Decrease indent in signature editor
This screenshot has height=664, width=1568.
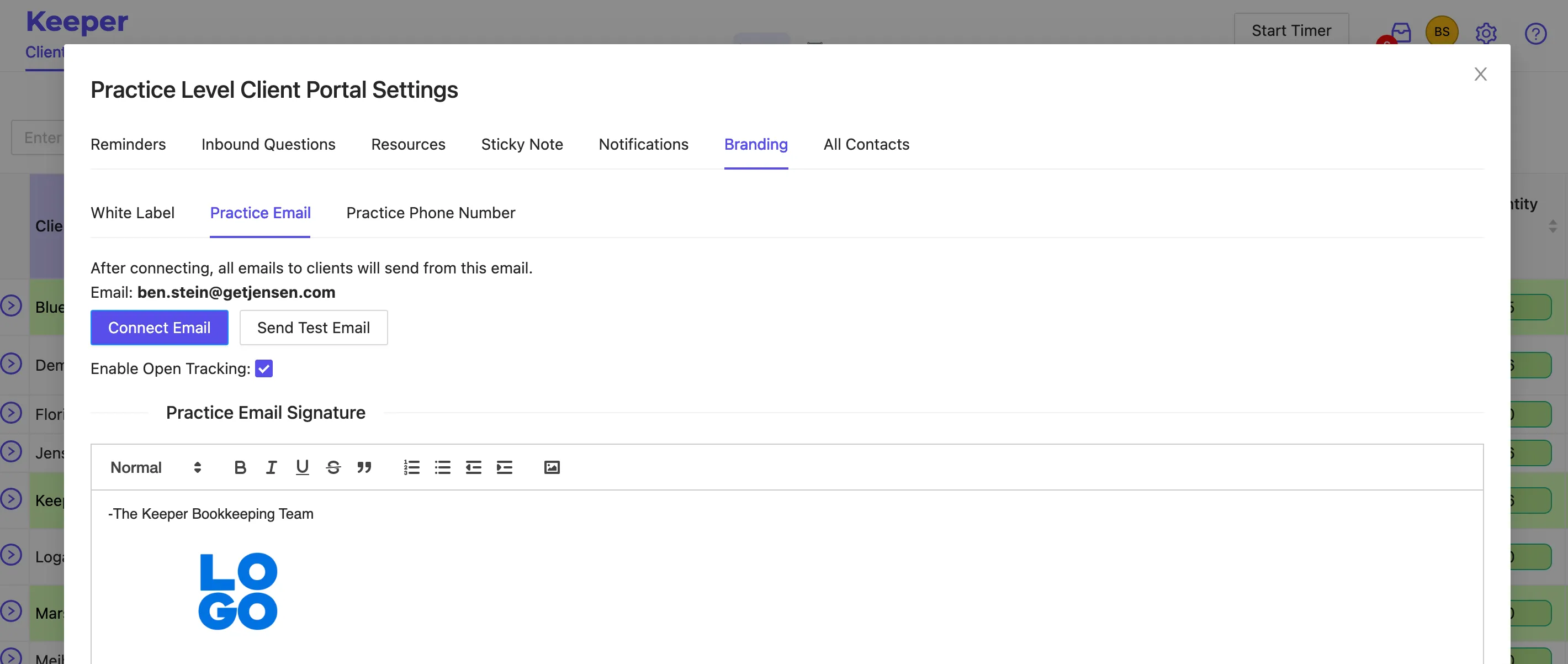pos(474,467)
